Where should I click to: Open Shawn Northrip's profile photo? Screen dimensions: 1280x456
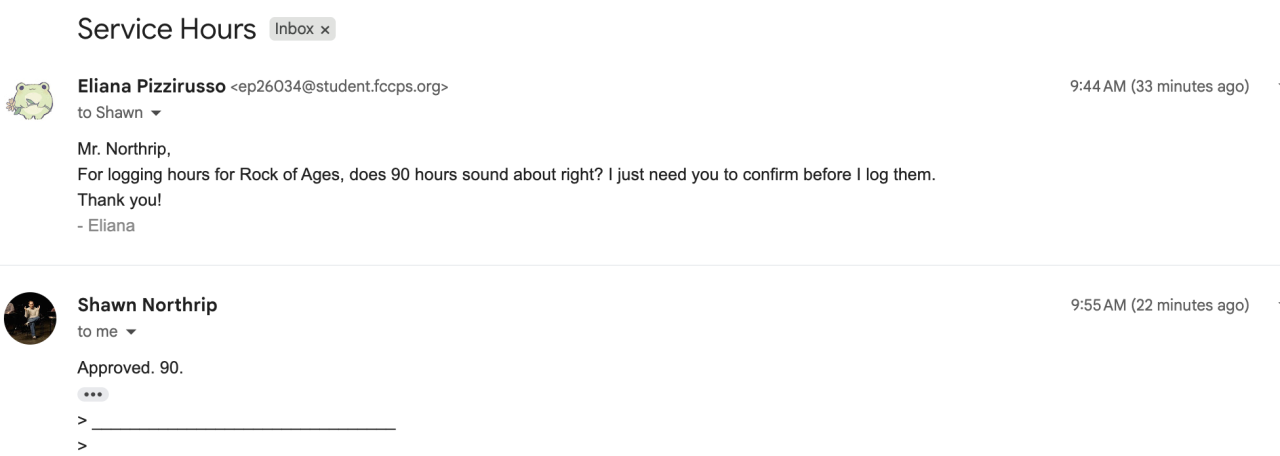[x=30, y=318]
